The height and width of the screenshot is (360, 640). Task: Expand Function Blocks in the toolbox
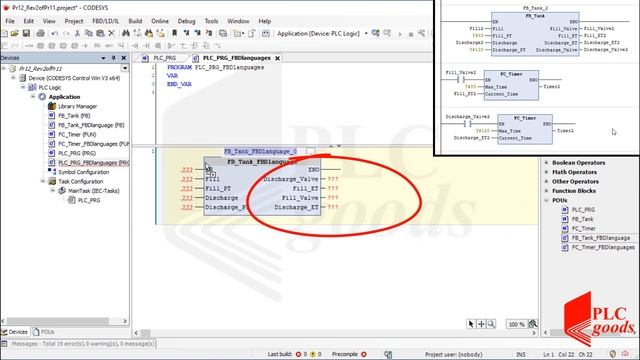click(x=547, y=191)
